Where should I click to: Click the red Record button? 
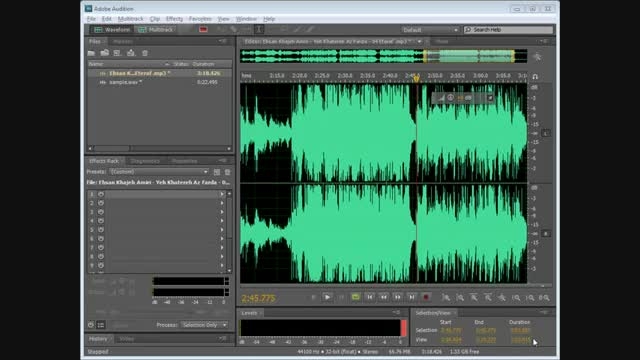(426, 297)
